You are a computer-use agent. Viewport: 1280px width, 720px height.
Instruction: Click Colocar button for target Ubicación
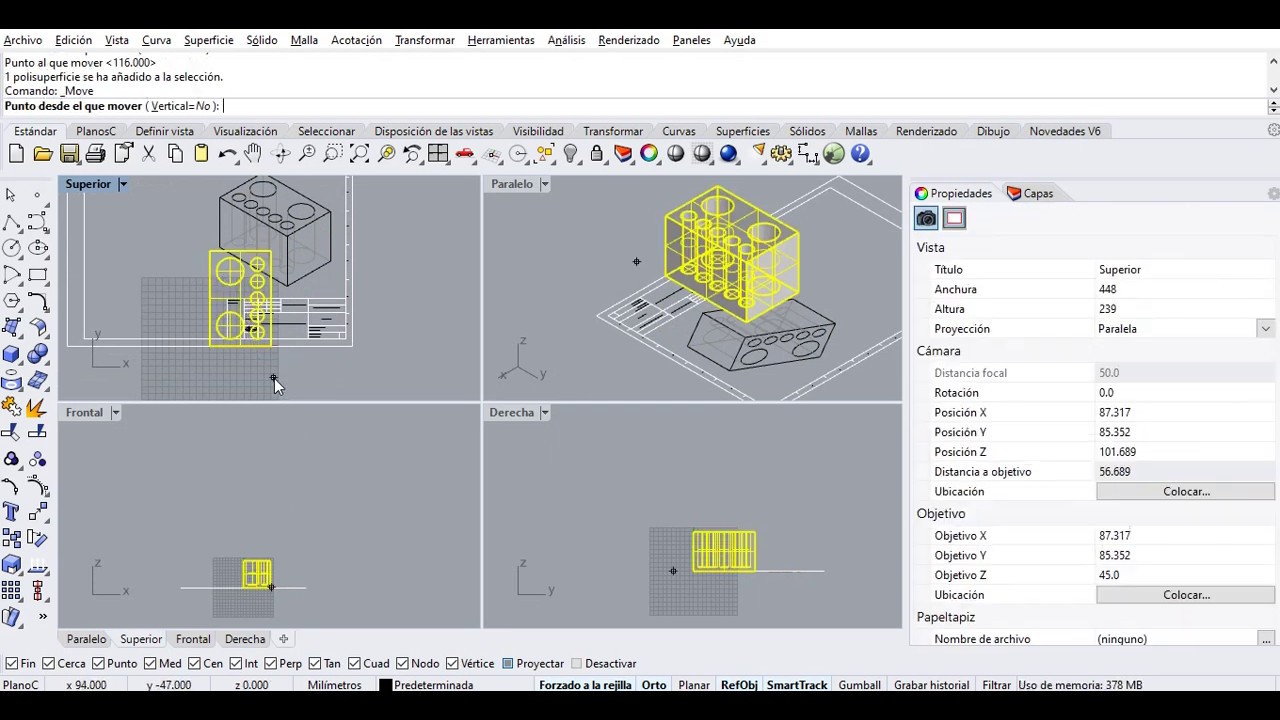(x=1186, y=595)
